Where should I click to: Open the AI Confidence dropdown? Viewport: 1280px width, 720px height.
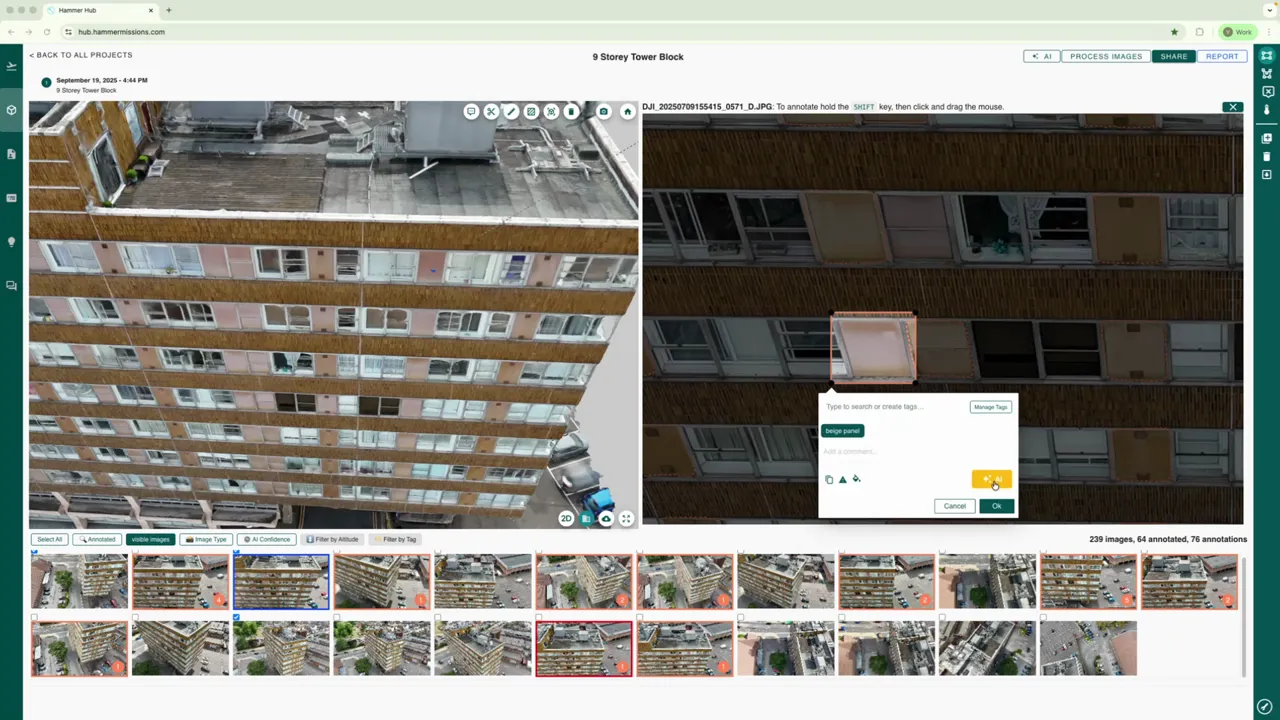pyautogui.click(x=268, y=539)
